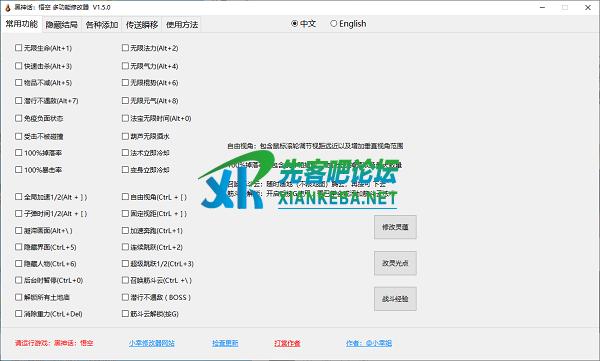600x361 pixels.
Task: Click the 战斗经验 button
Action: pos(395,299)
